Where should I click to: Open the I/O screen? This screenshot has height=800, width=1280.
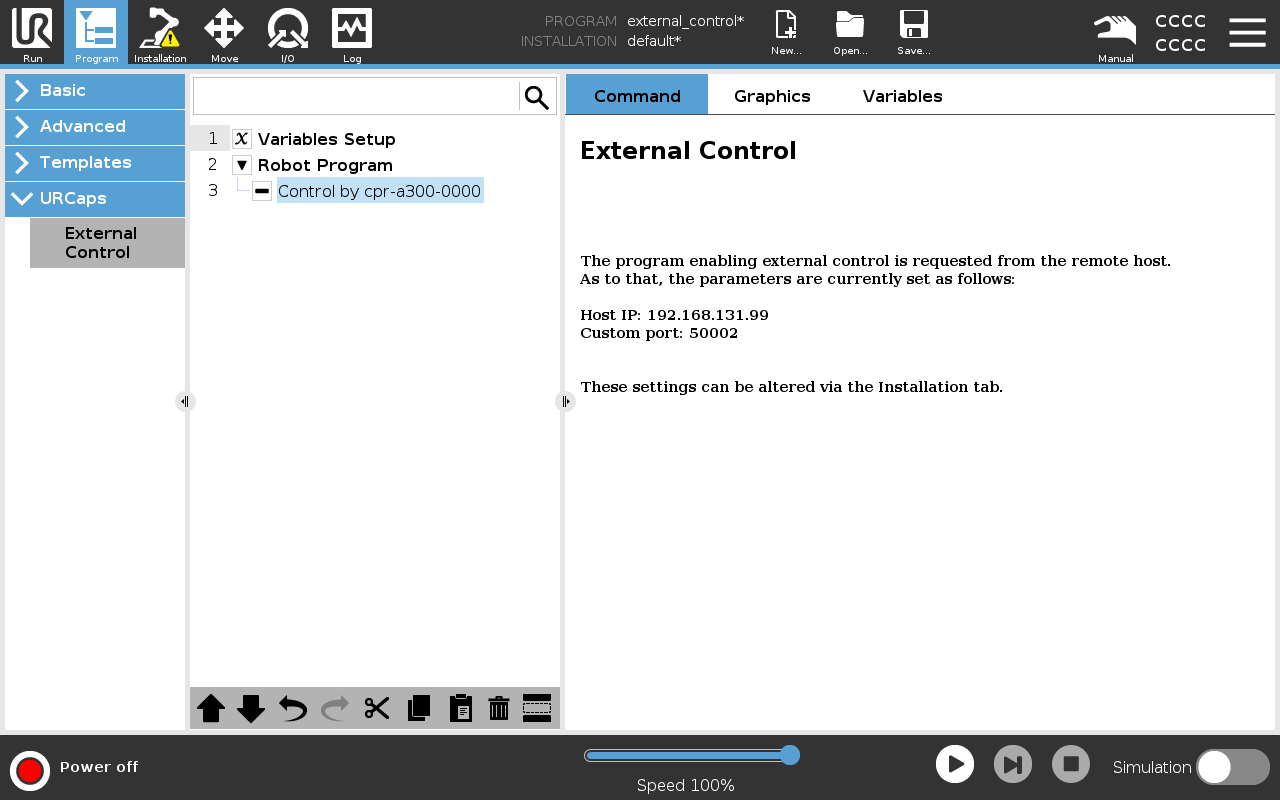pyautogui.click(x=288, y=32)
